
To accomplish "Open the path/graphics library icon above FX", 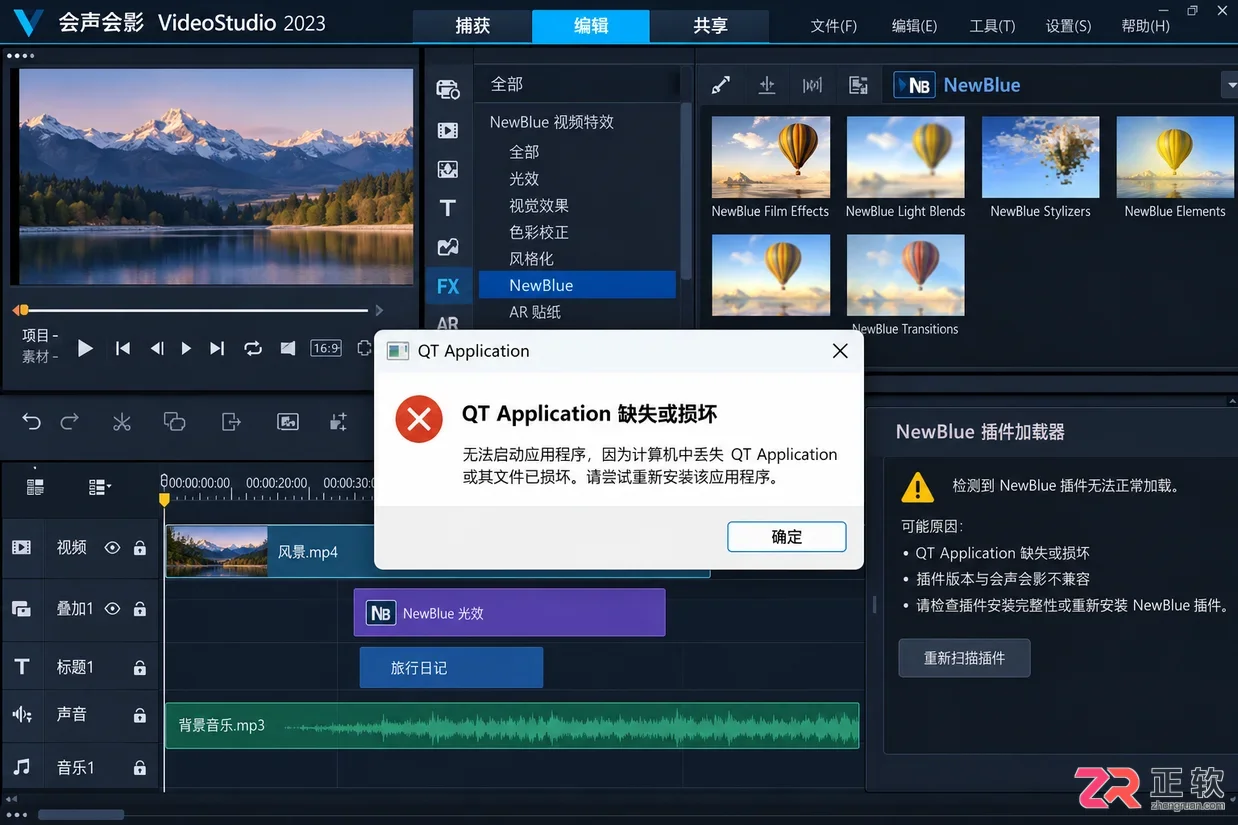I will click(448, 247).
